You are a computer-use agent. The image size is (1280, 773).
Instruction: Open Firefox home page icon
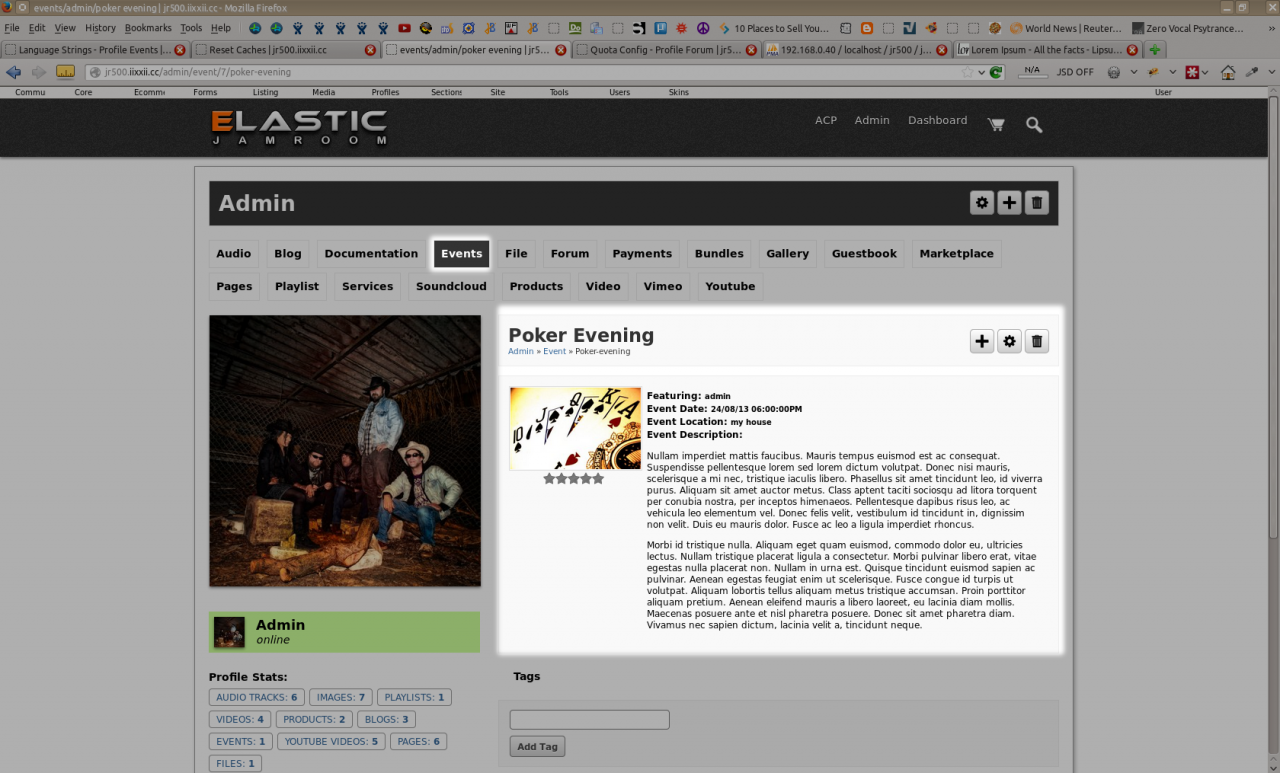[x=1227, y=72]
